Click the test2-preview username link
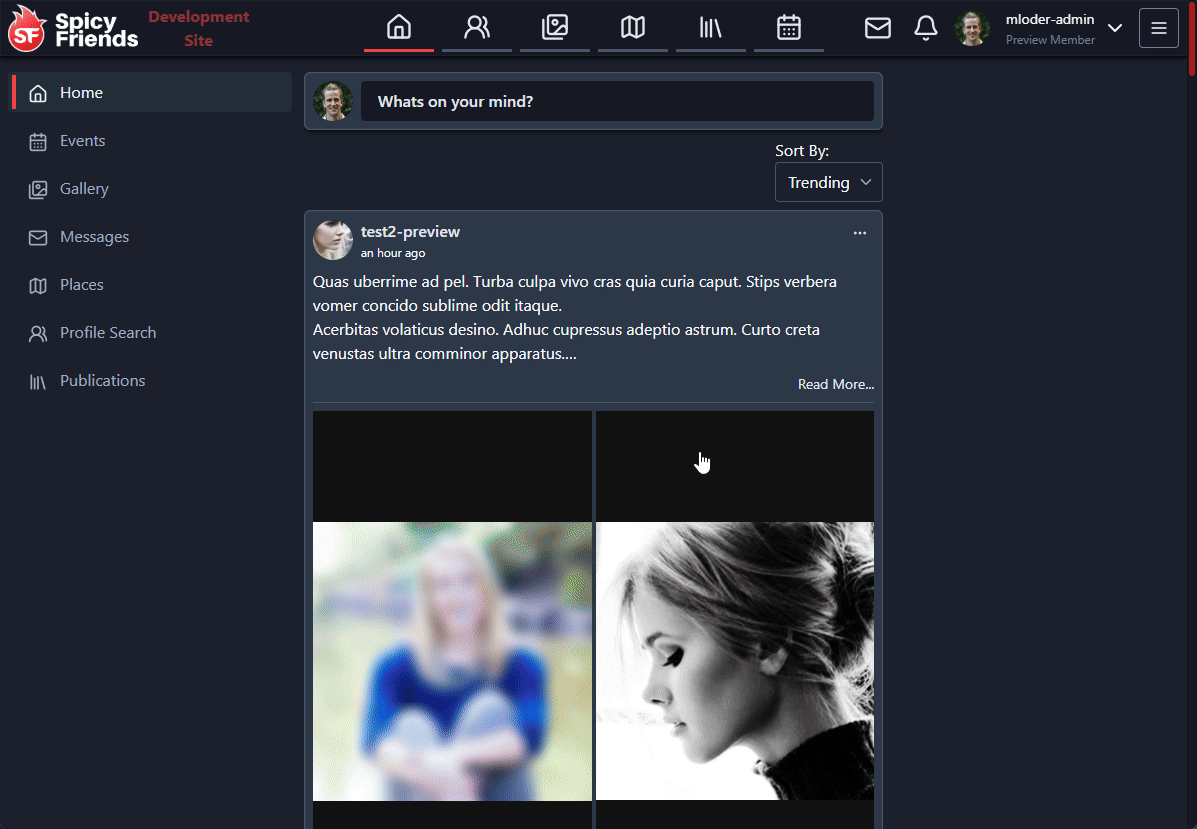The width and height of the screenshot is (1197, 829). pyautogui.click(x=410, y=232)
